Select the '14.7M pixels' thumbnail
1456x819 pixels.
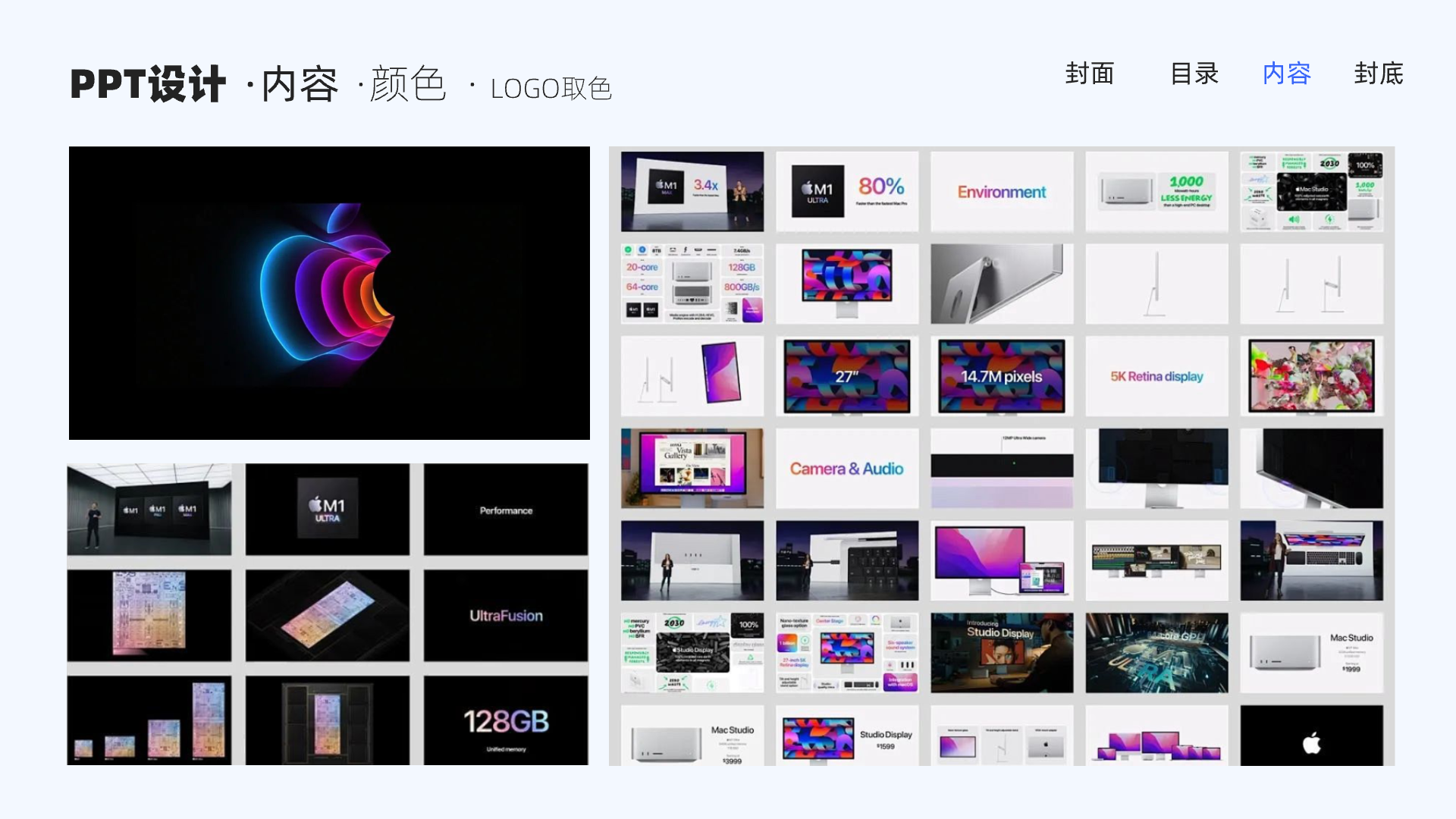(1002, 376)
